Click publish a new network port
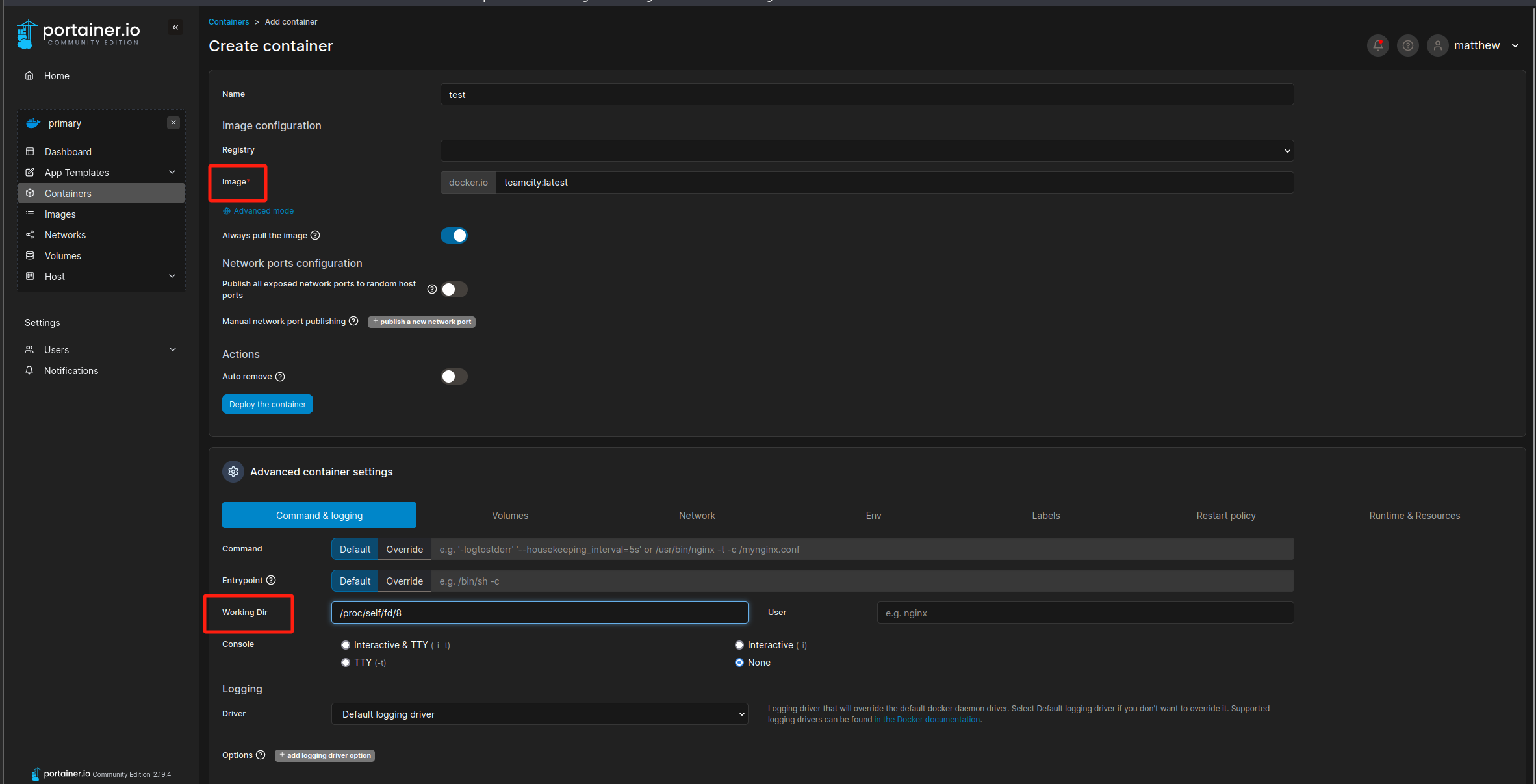The image size is (1536, 784). click(422, 322)
